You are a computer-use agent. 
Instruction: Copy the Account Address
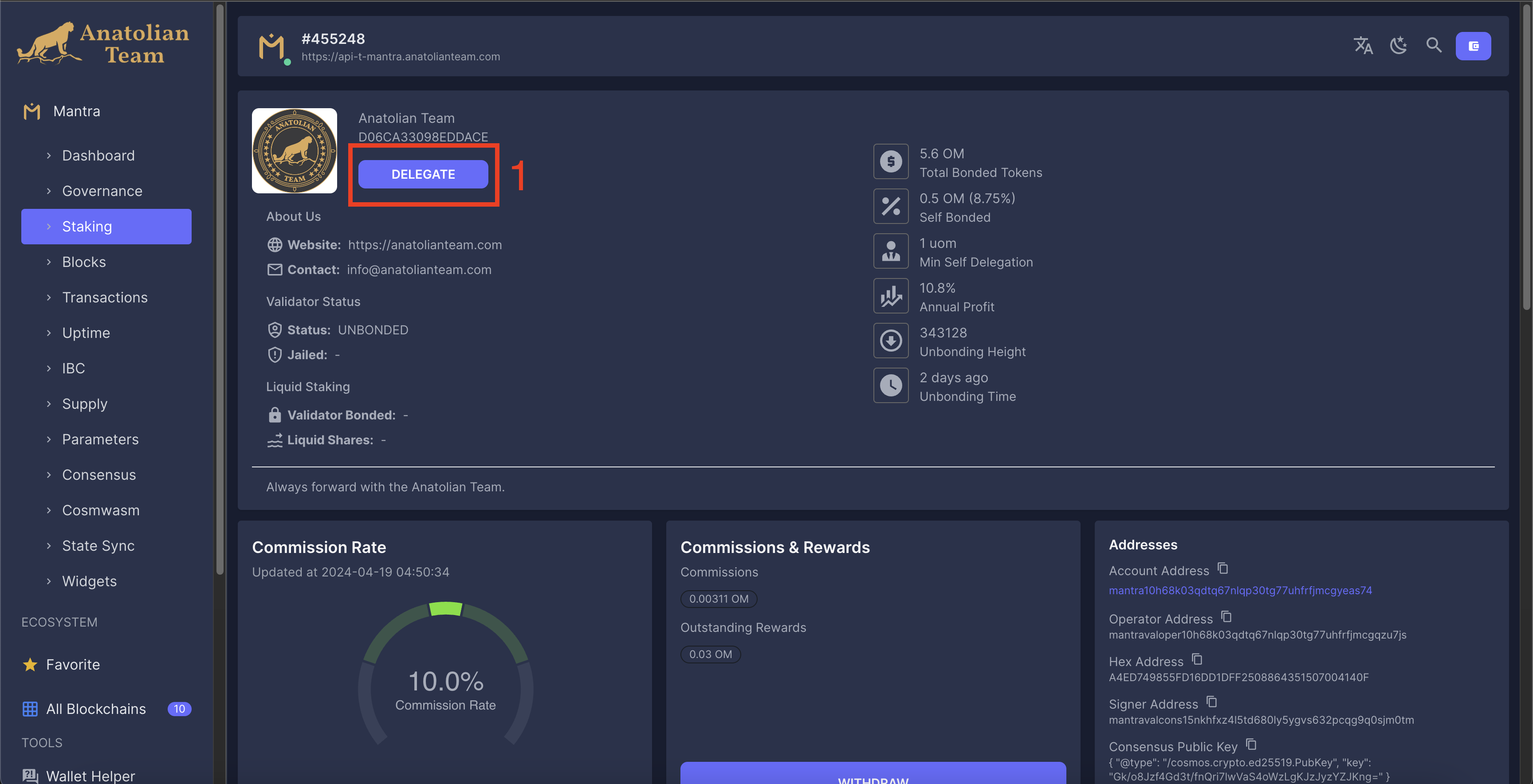click(1222, 568)
